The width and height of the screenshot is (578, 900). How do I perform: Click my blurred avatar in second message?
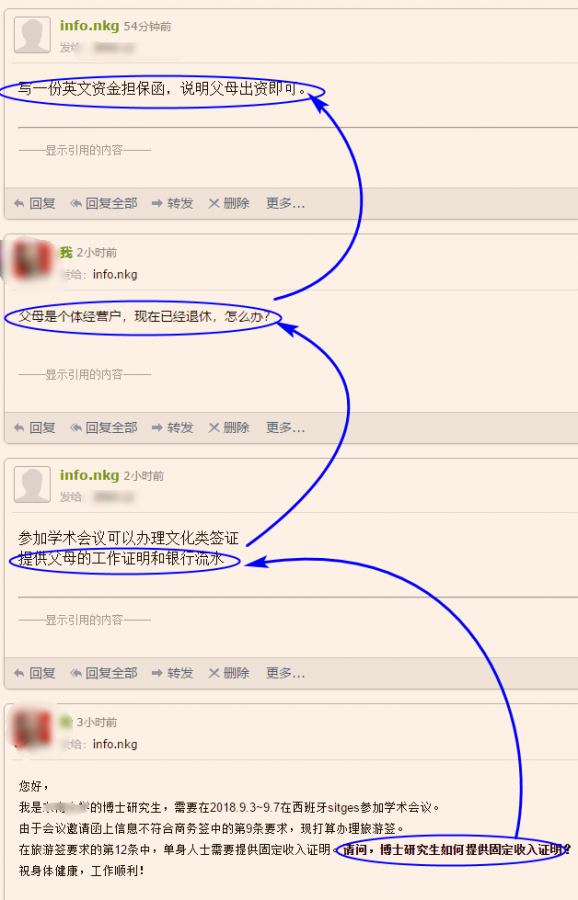click(x=30, y=258)
